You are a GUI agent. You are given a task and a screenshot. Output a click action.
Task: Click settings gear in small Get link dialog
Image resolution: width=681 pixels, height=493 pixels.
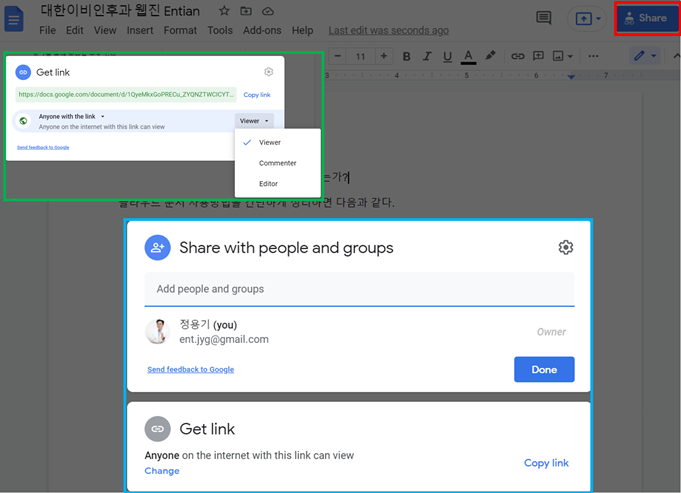point(269,72)
